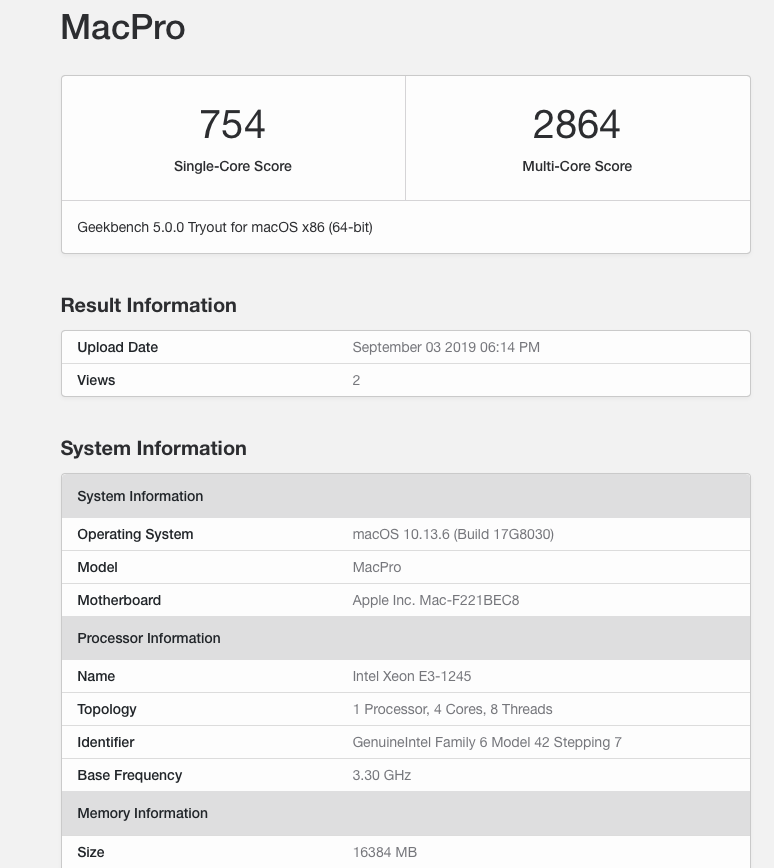
Task: Click the Views label
Action: [96, 380]
